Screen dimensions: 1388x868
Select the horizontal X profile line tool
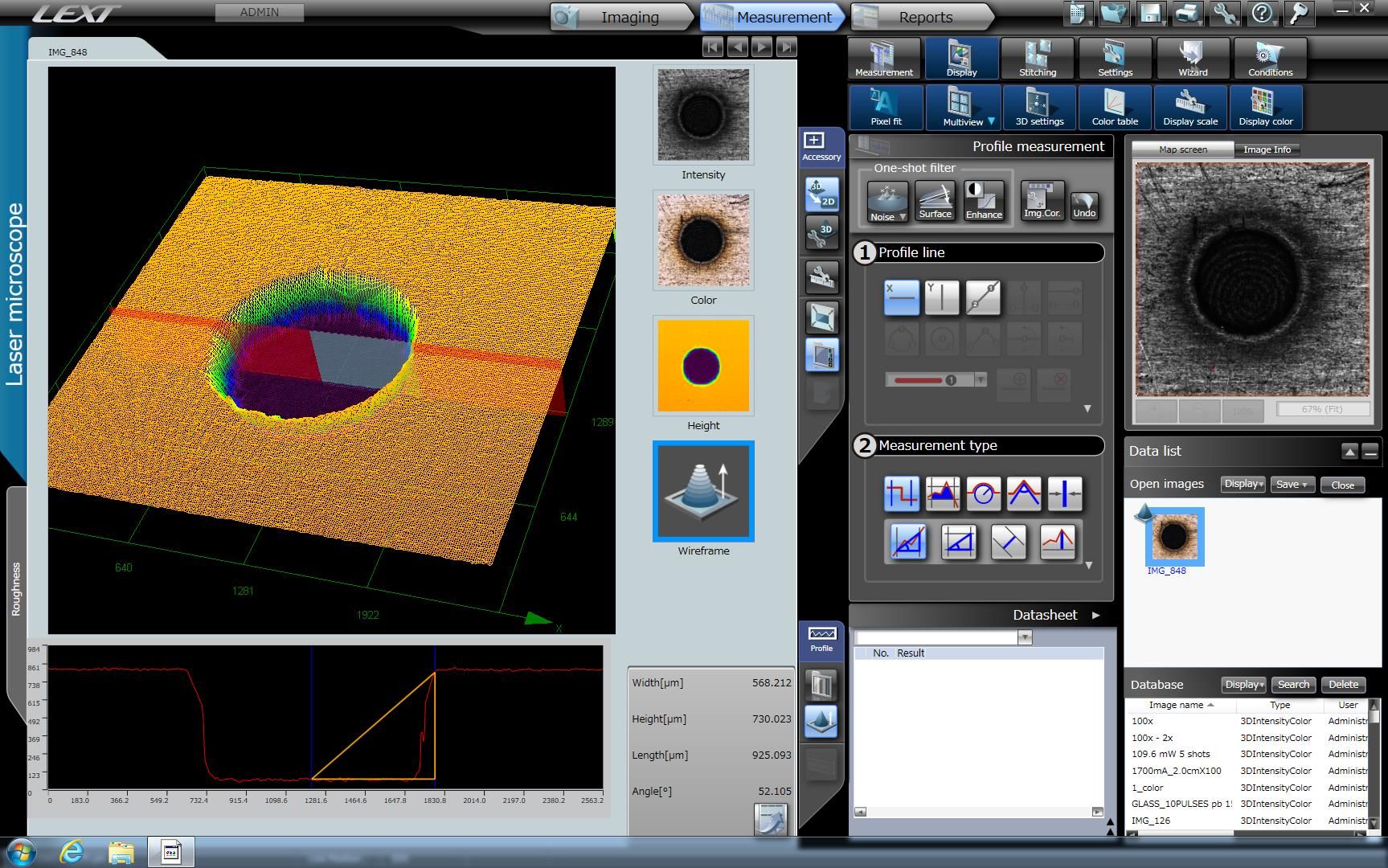point(901,297)
